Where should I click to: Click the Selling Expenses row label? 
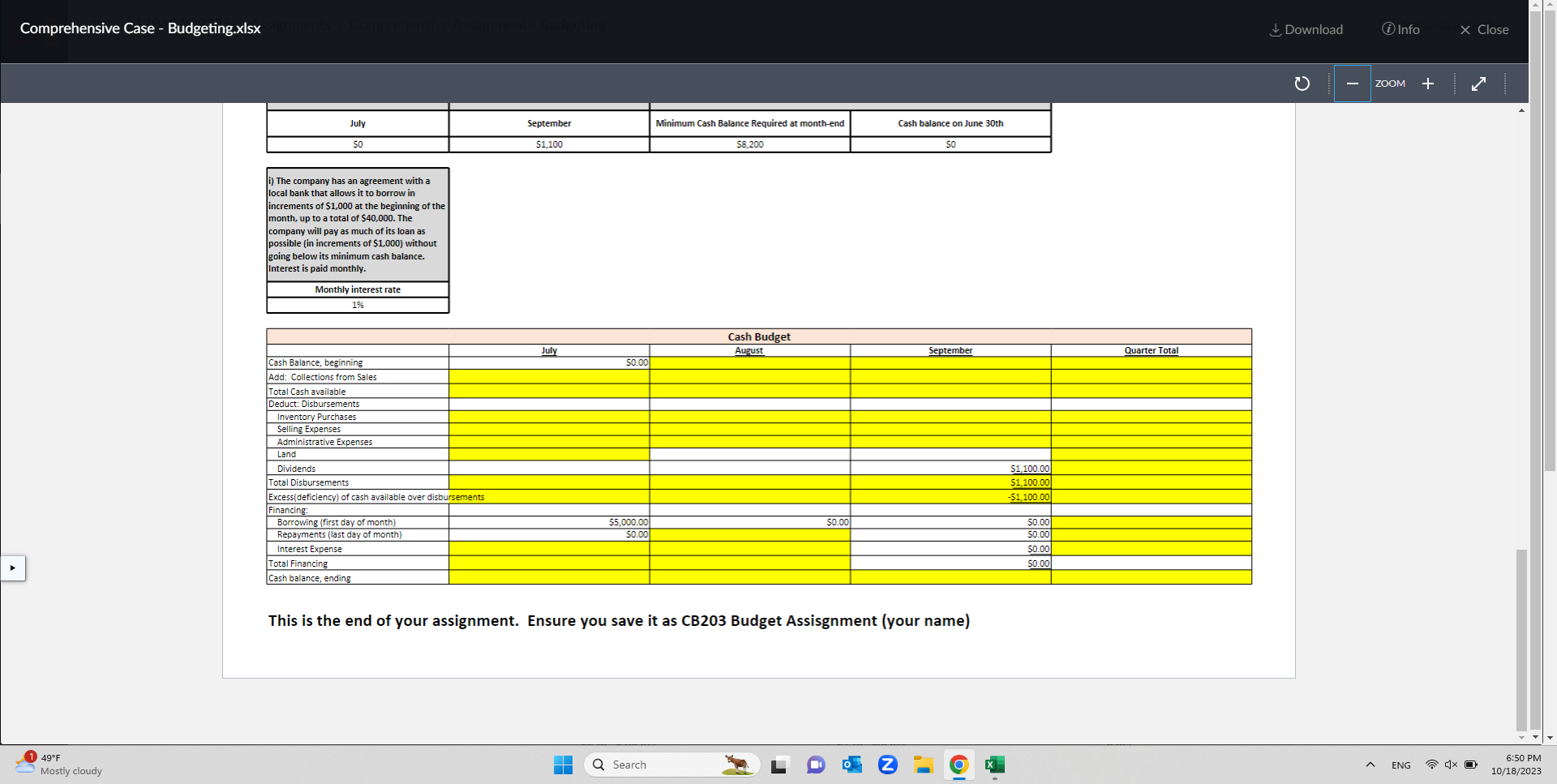[308, 429]
